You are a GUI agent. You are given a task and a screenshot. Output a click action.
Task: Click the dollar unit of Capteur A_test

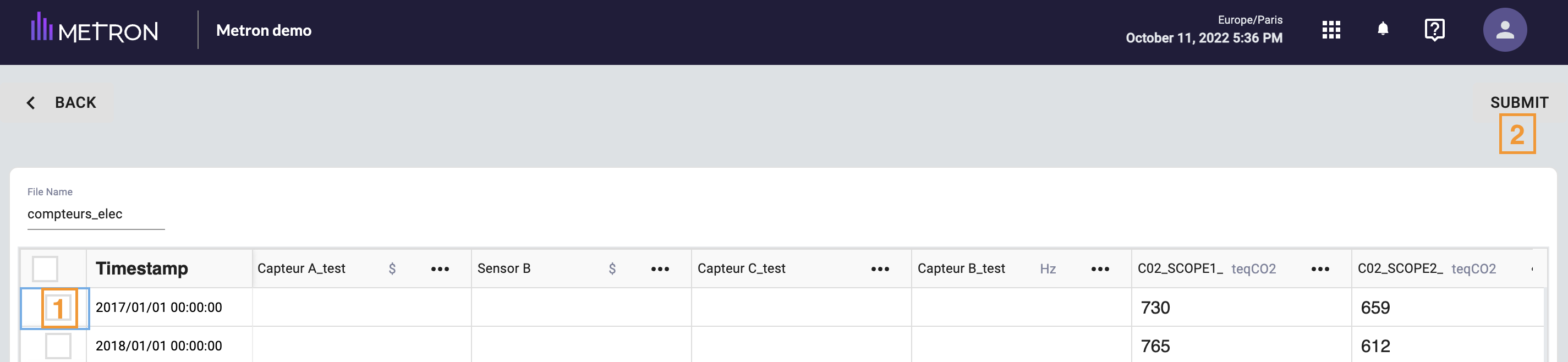(392, 268)
